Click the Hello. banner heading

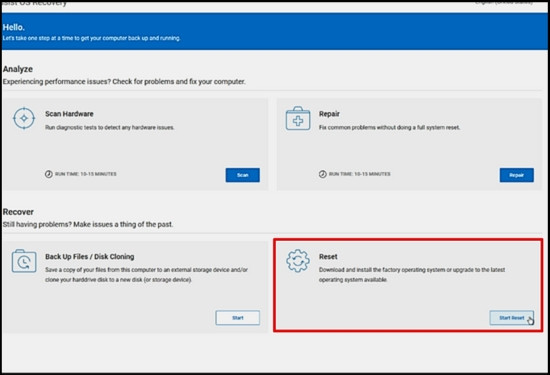pyautogui.click(x=14, y=27)
